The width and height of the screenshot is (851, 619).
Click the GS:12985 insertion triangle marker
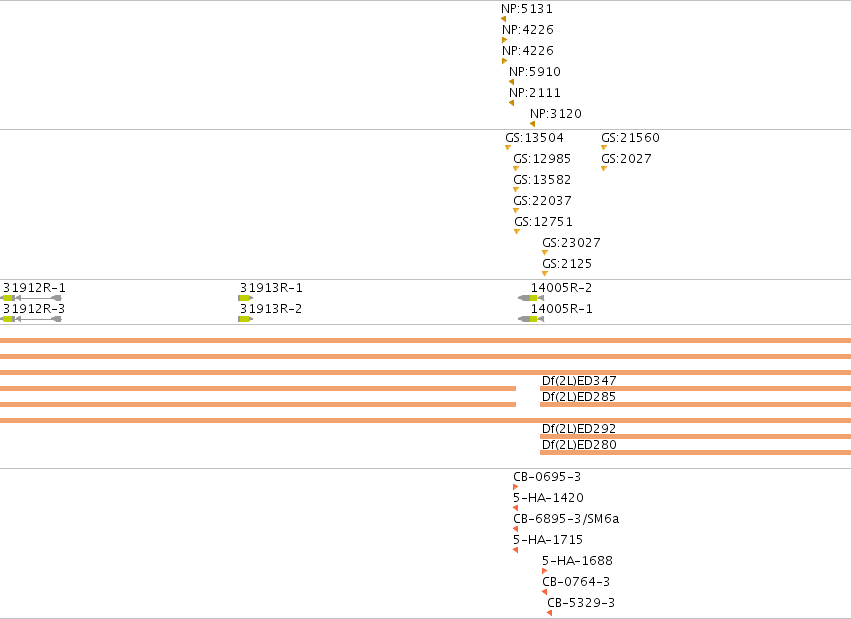[x=516, y=169]
